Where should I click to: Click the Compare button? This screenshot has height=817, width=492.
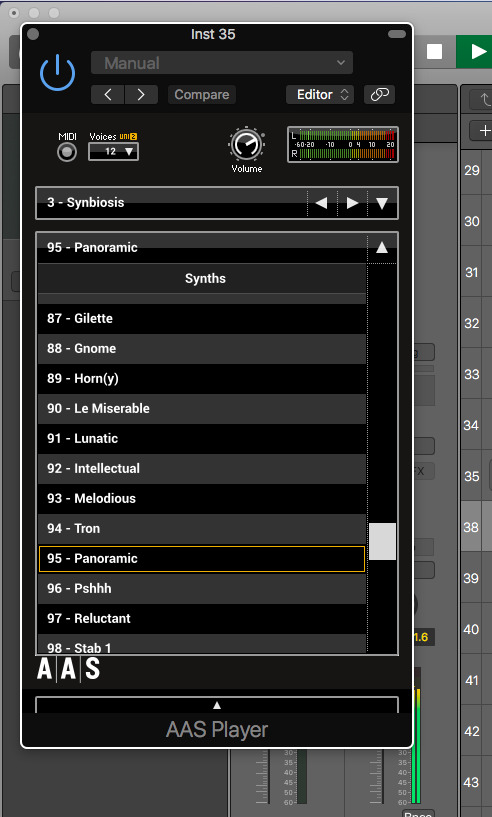click(202, 94)
